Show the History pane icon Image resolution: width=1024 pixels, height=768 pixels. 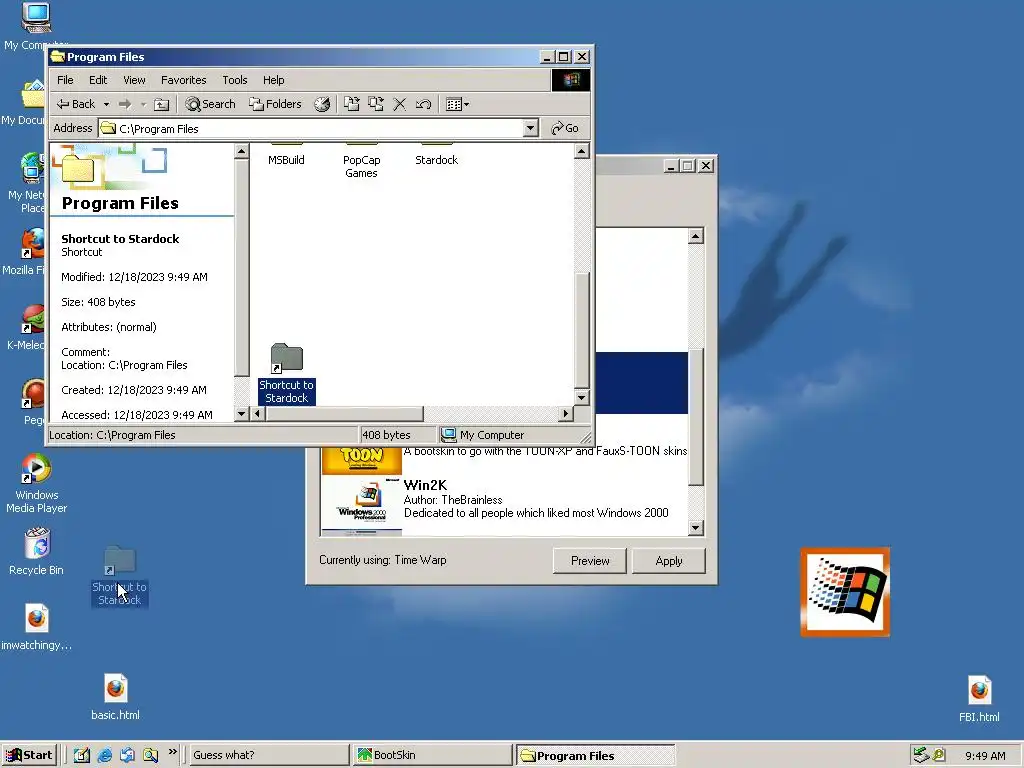click(322, 104)
